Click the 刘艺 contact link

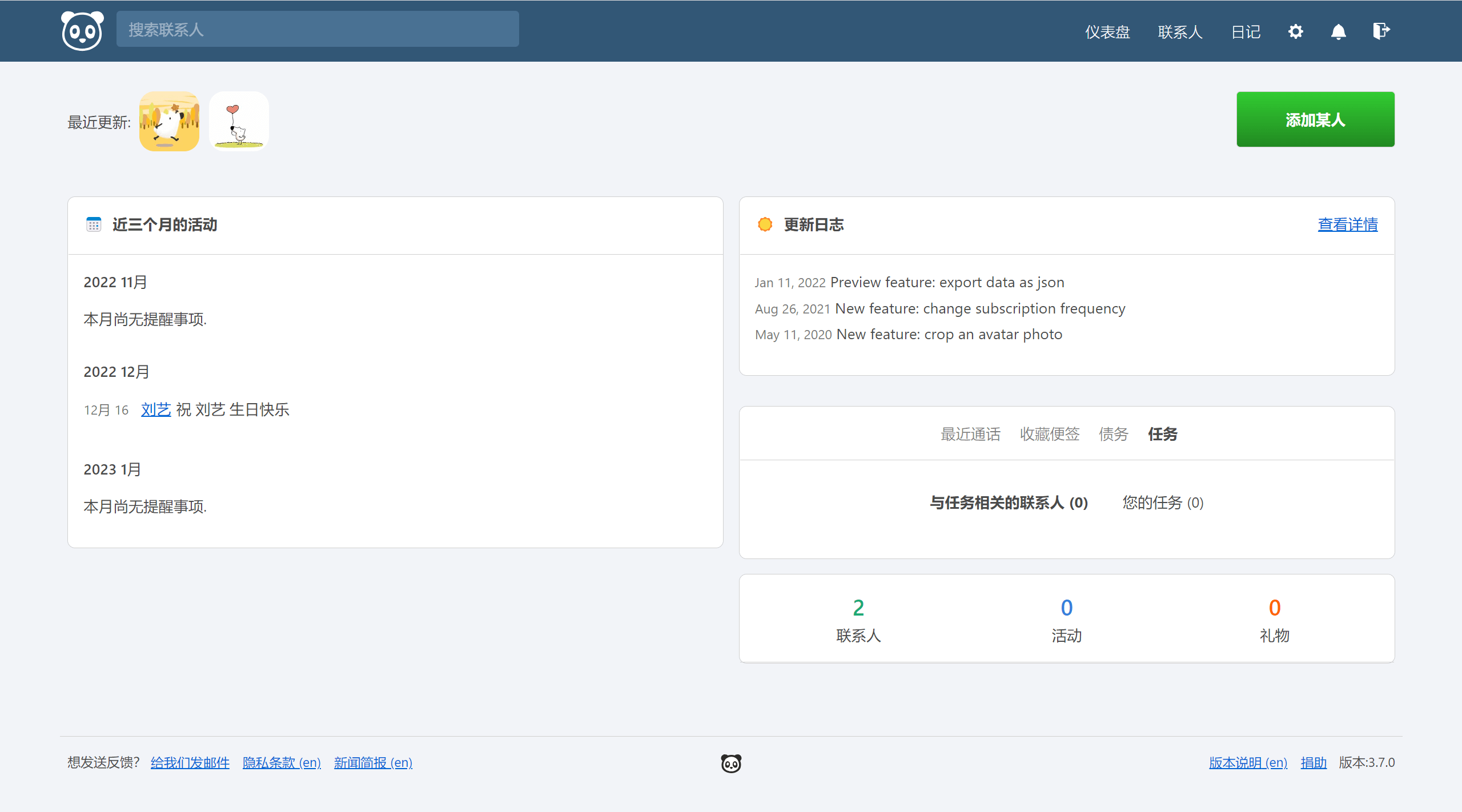coord(156,409)
